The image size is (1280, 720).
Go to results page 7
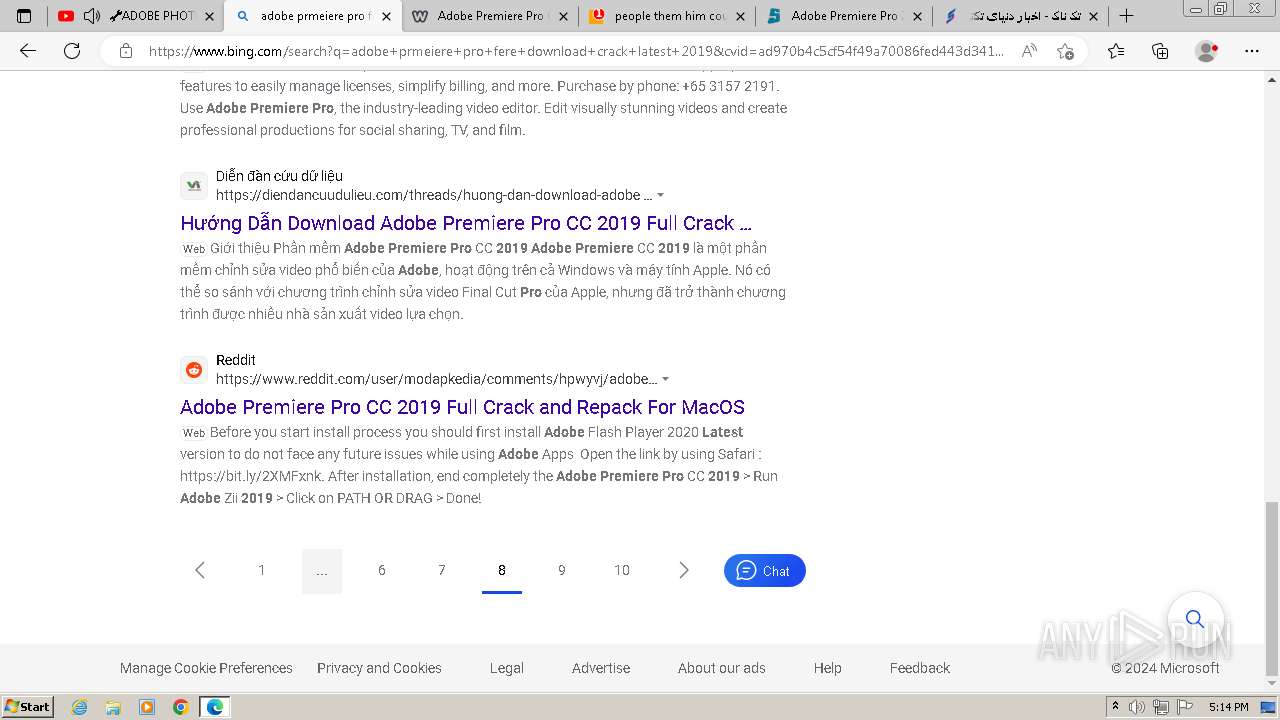442,570
